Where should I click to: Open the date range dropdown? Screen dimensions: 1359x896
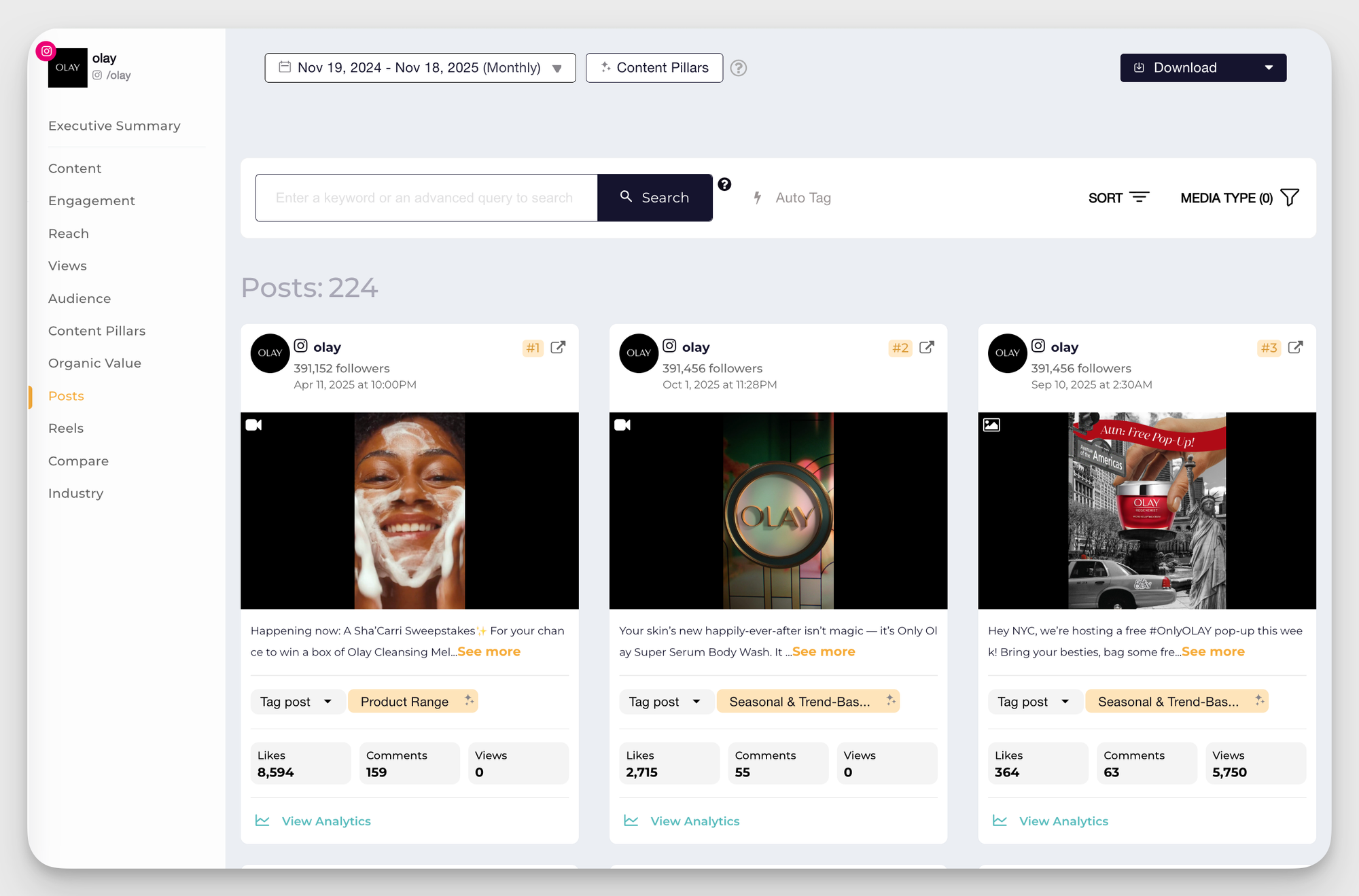point(557,68)
